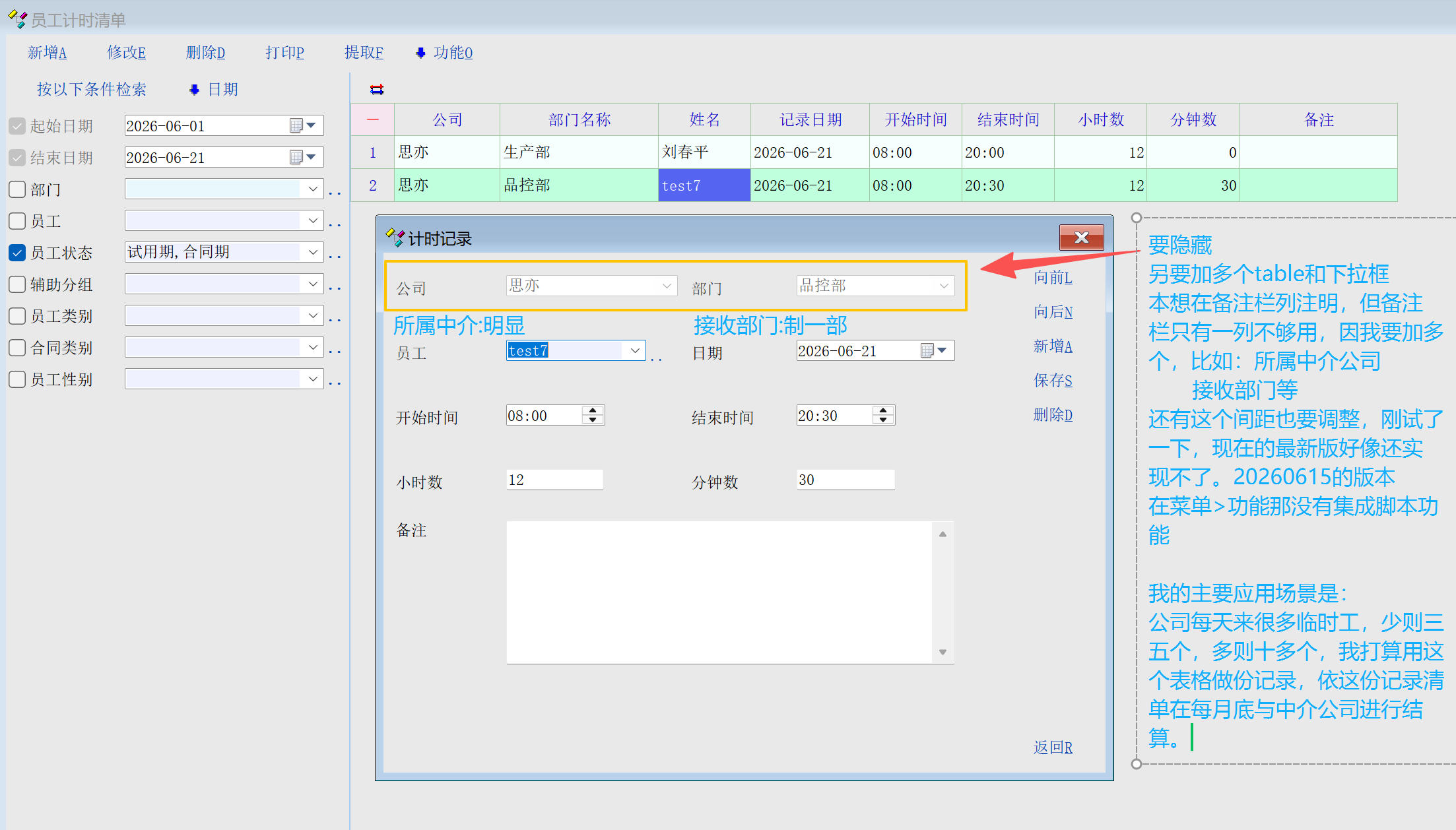1456x830 pixels.
Task: Click the red minus header cell in the table
Action: (372, 119)
